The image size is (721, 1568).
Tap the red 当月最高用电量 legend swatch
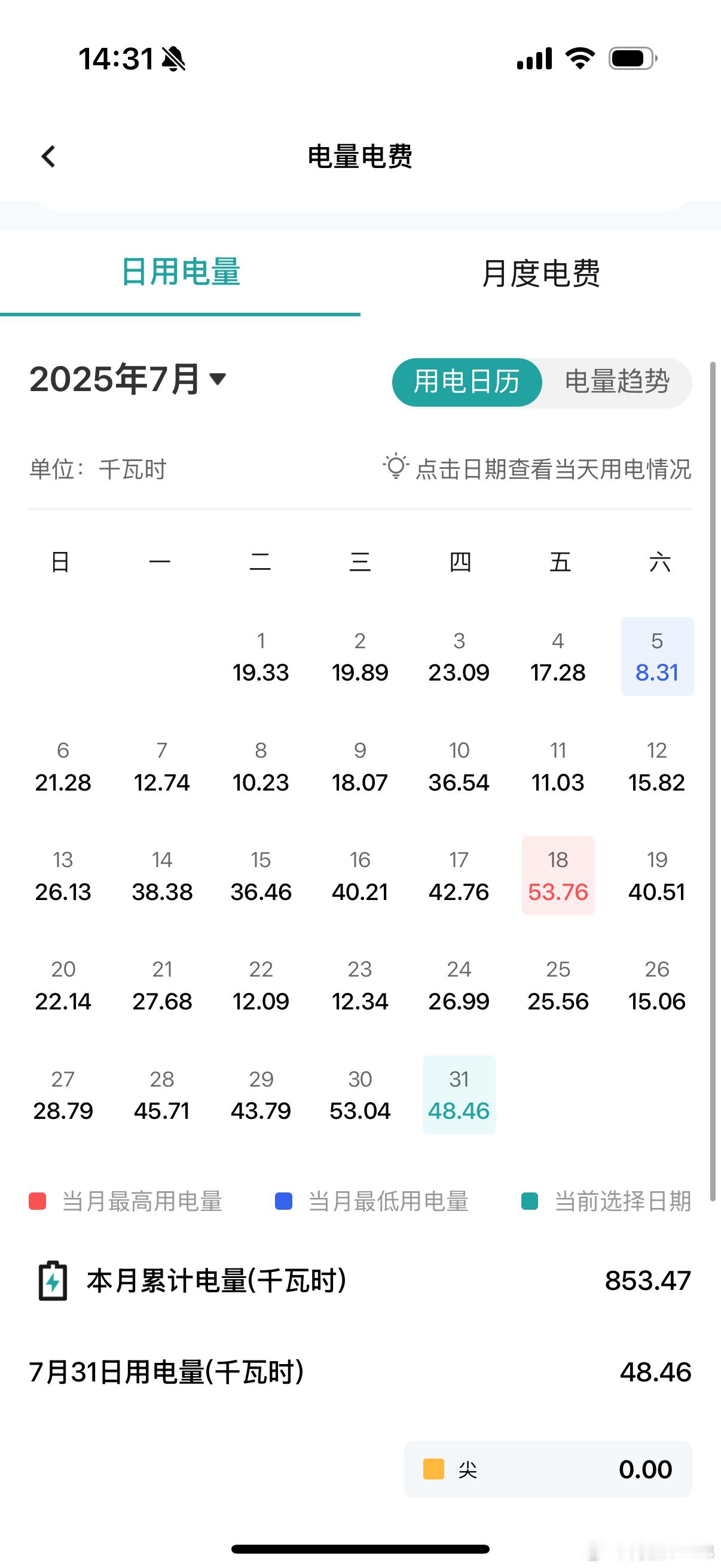point(38,1201)
